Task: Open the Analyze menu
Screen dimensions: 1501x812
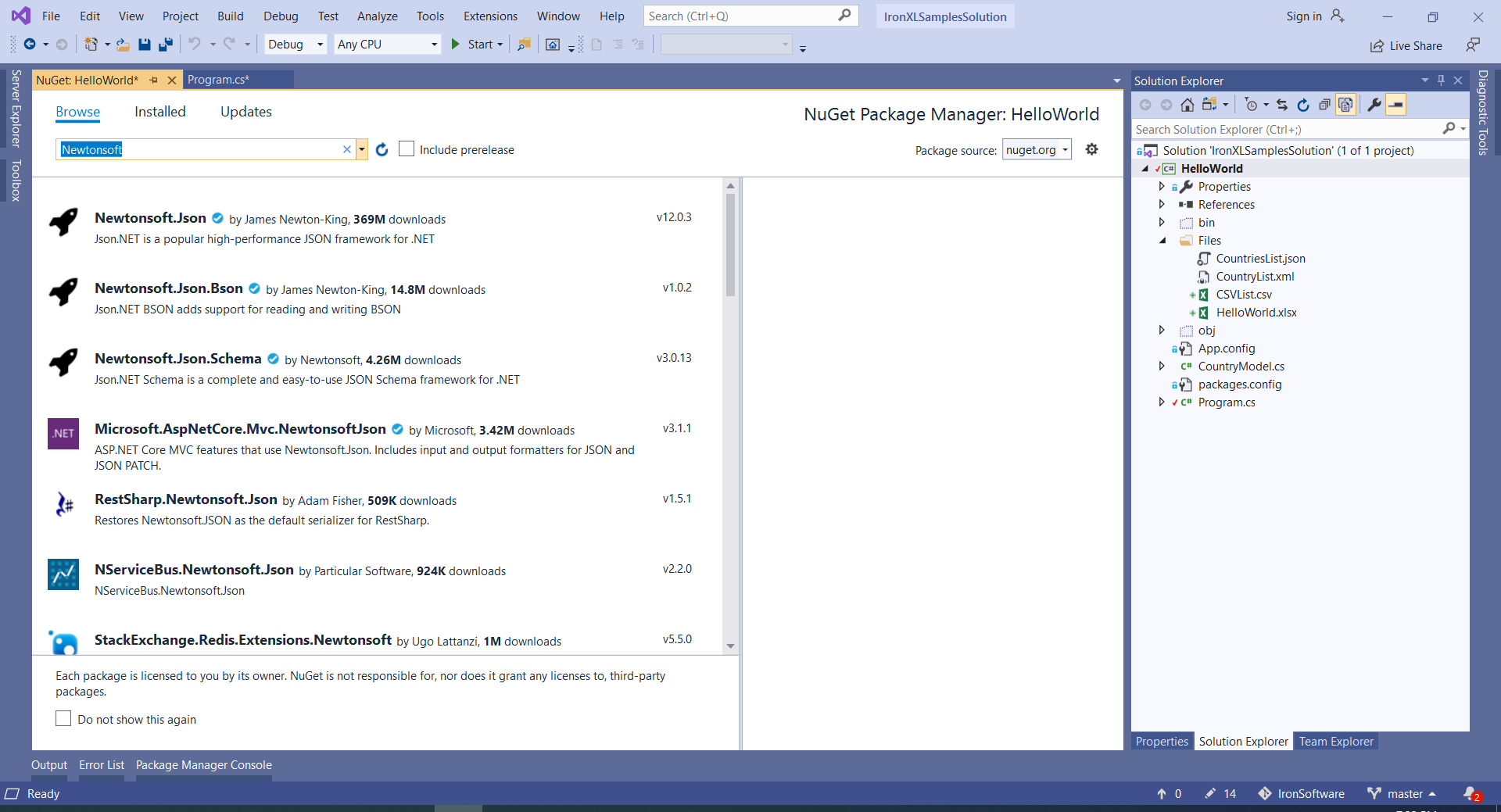Action: pos(378,16)
